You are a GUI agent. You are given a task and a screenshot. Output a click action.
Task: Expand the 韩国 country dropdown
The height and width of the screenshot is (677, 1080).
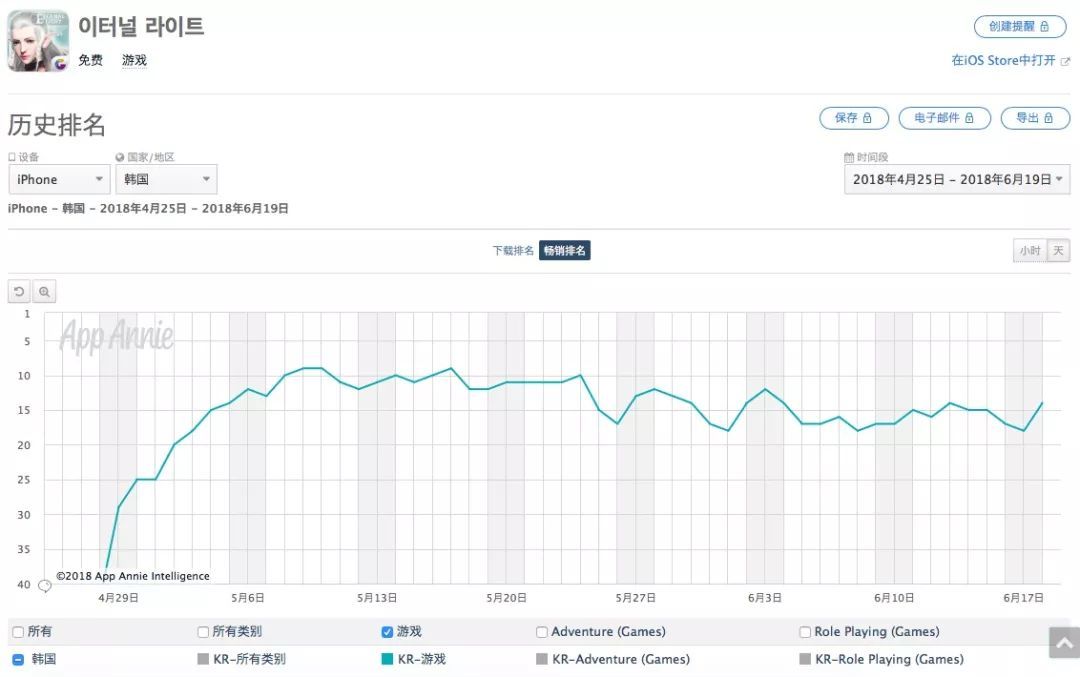166,180
